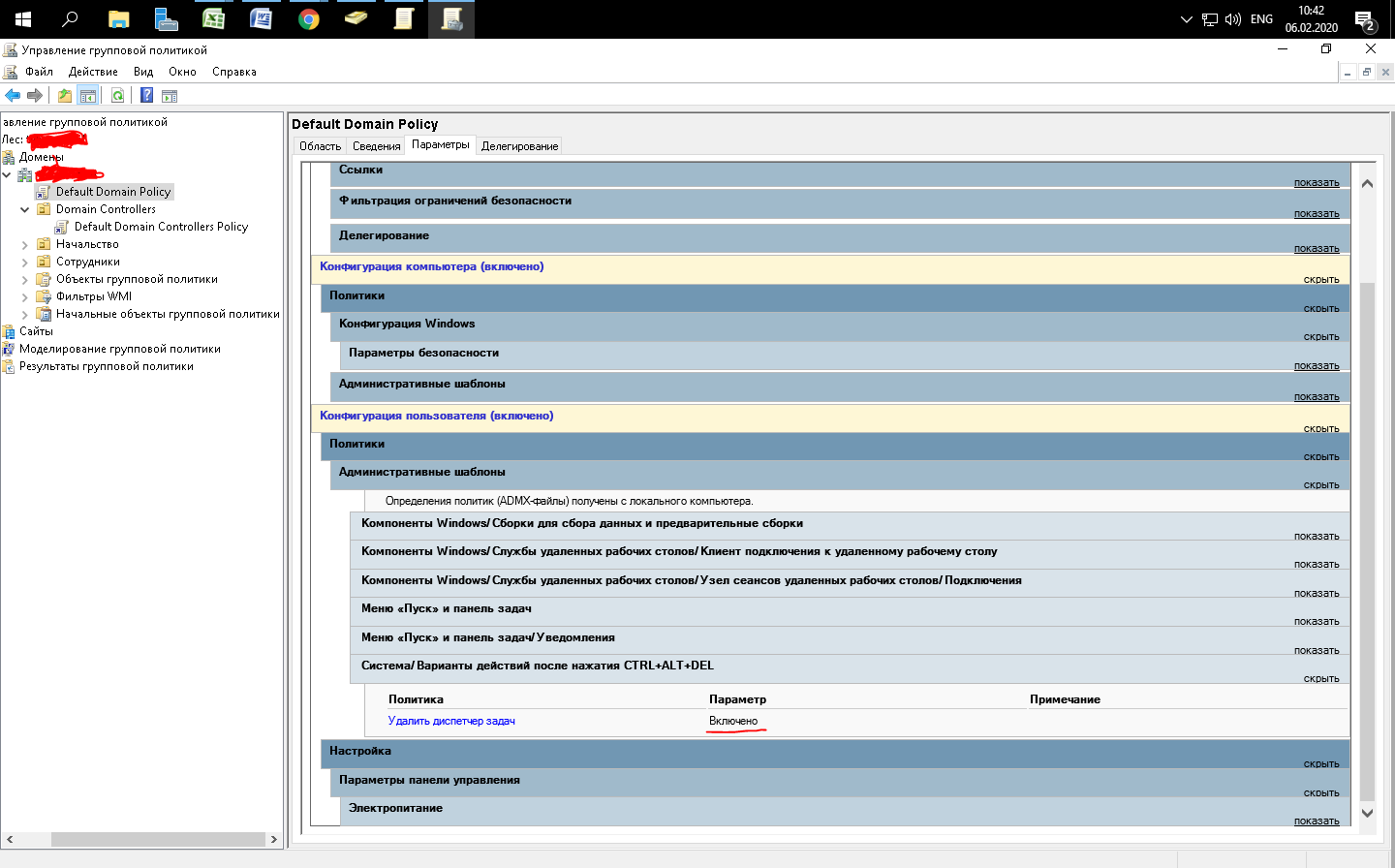Switch to the Делегирование tab
Image resolution: width=1395 pixels, height=868 pixels.
click(519, 146)
